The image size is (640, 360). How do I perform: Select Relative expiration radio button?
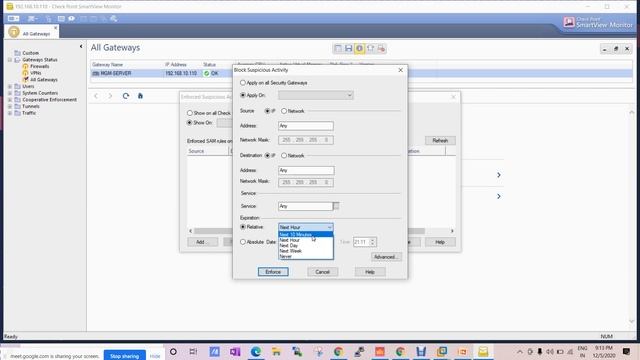pyautogui.click(x=243, y=227)
